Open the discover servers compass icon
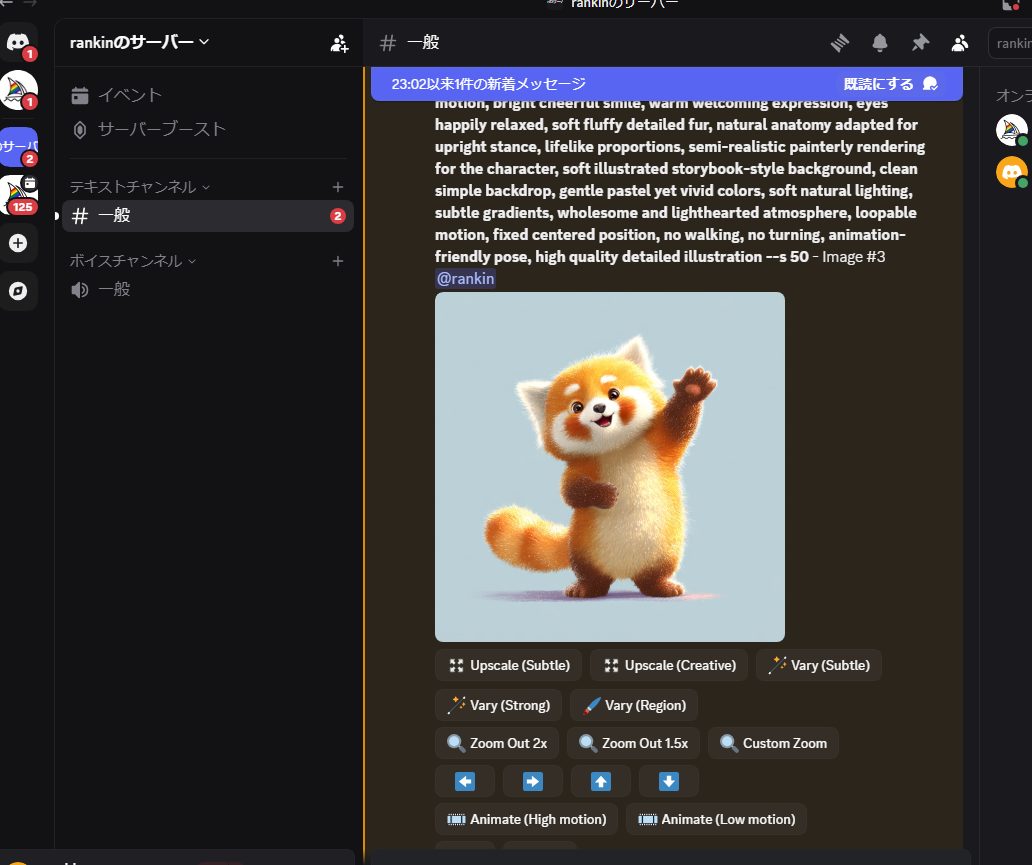This screenshot has height=865, width=1032. click(18, 291)
